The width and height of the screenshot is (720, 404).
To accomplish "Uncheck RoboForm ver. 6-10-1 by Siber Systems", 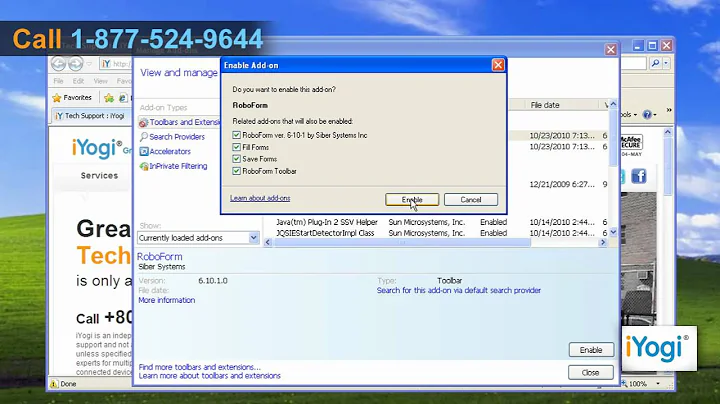I will [236, 135].
